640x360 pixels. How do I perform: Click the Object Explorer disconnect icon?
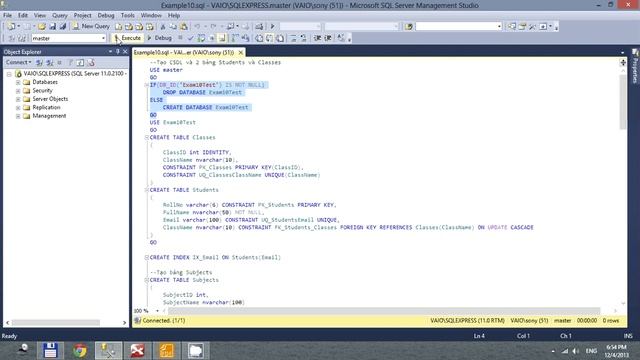coord(49,62)
